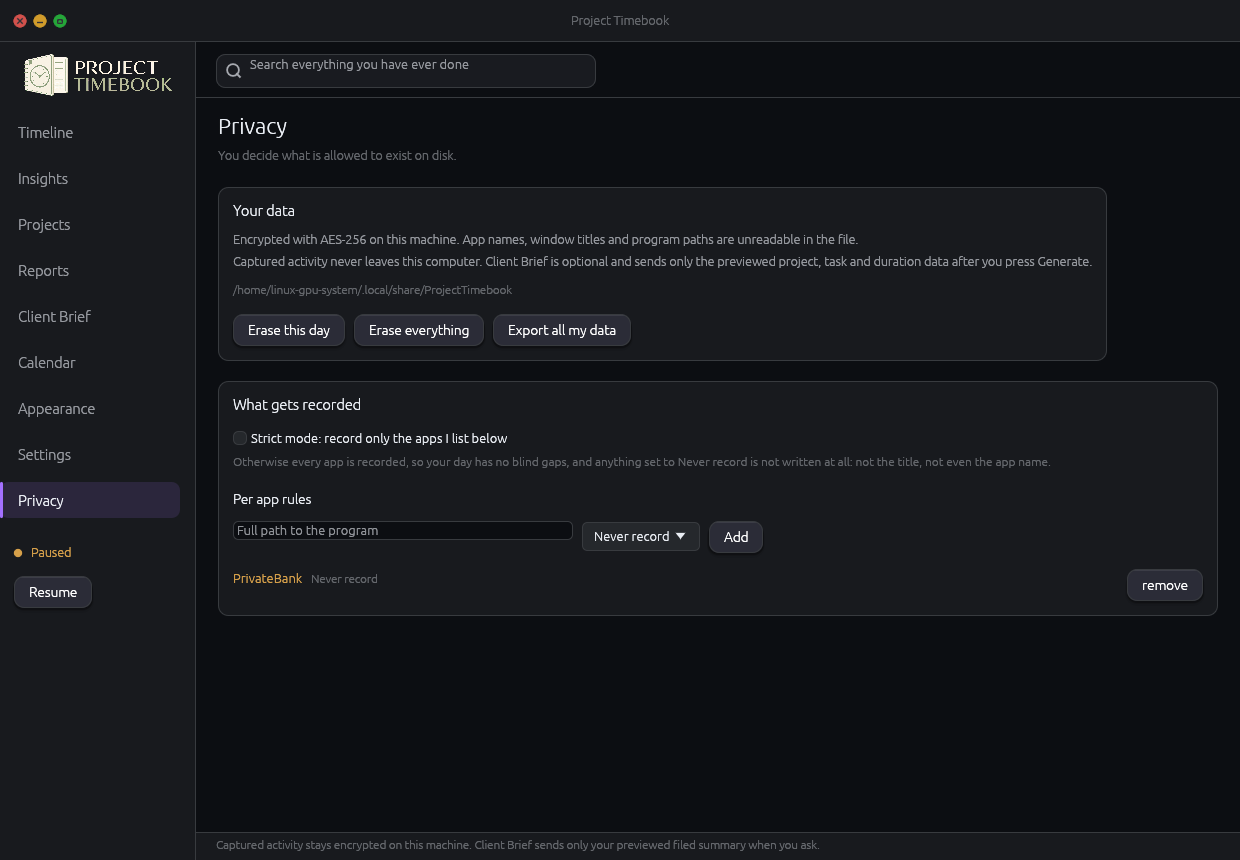The height and width of the screenshot is (860, 1240).
Task: Click the Per app rules label
Action: coord(272,499)
